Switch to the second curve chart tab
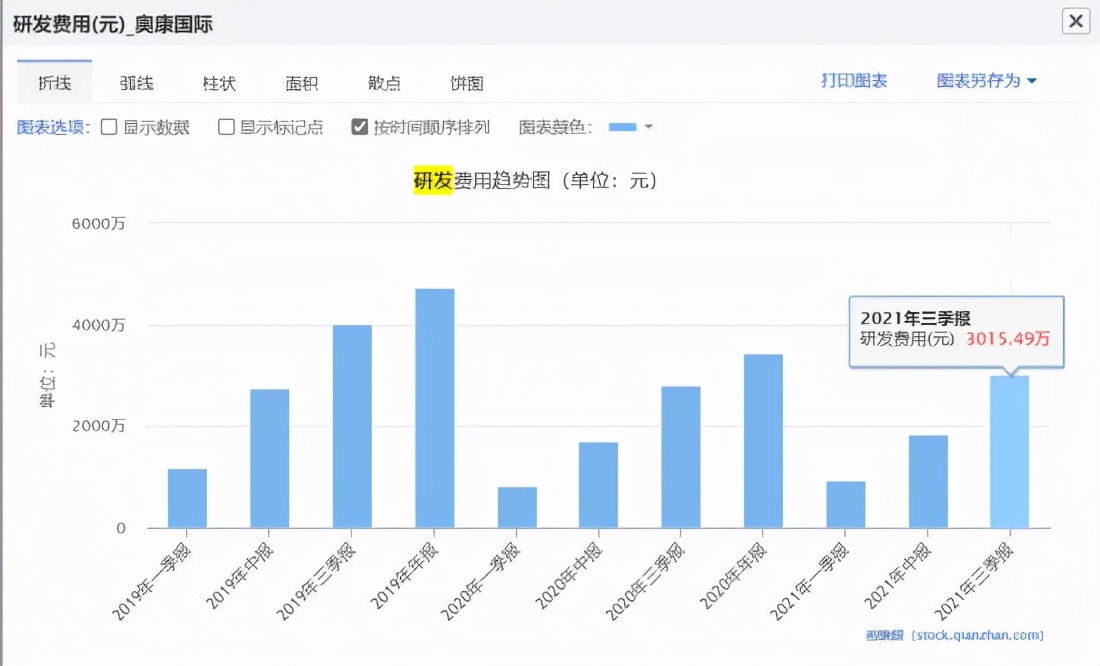This screenshot has width=1100, height=666. [x=136, y=84]
